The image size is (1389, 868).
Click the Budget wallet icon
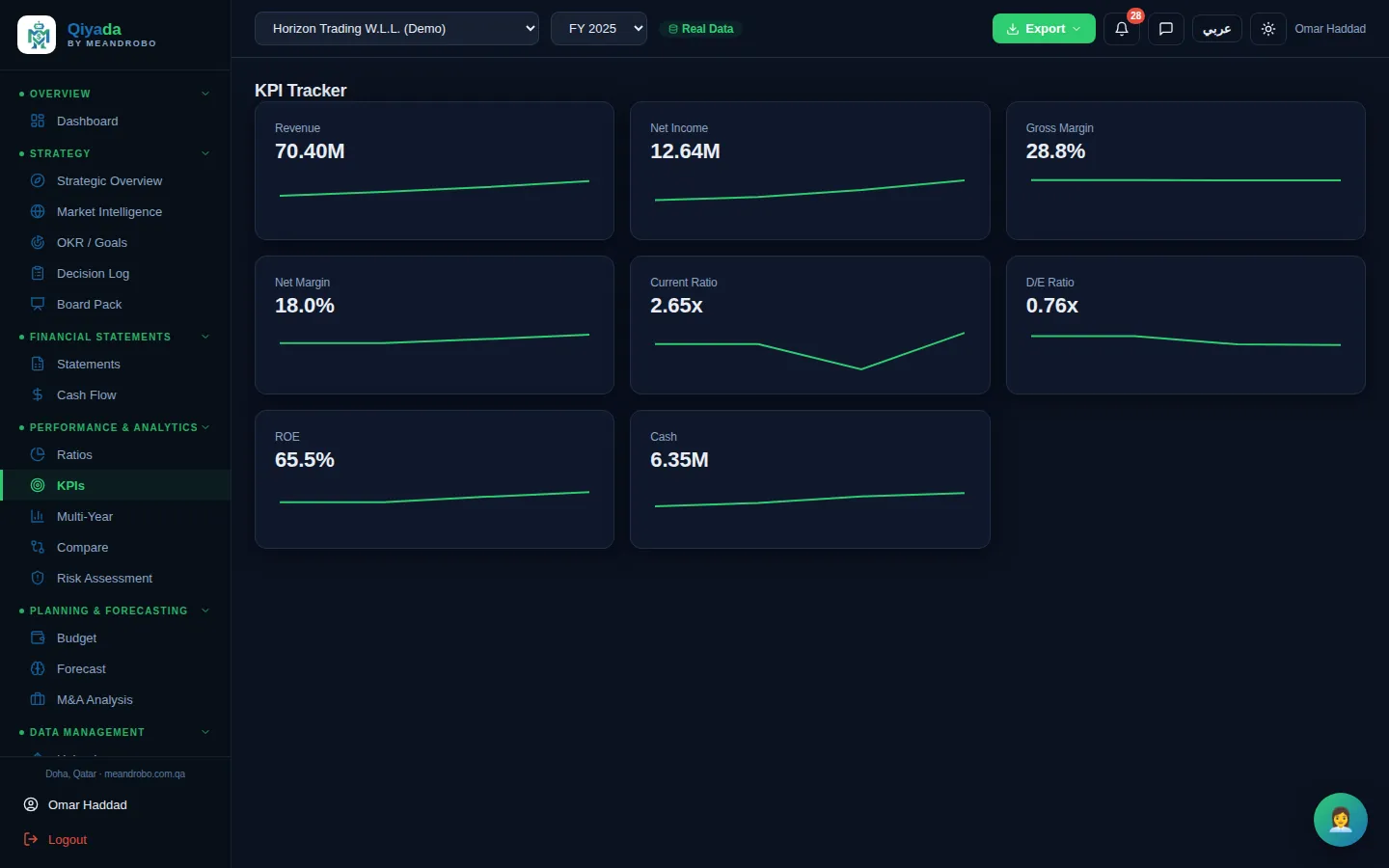pyautogui.click(x=38, y=638)
